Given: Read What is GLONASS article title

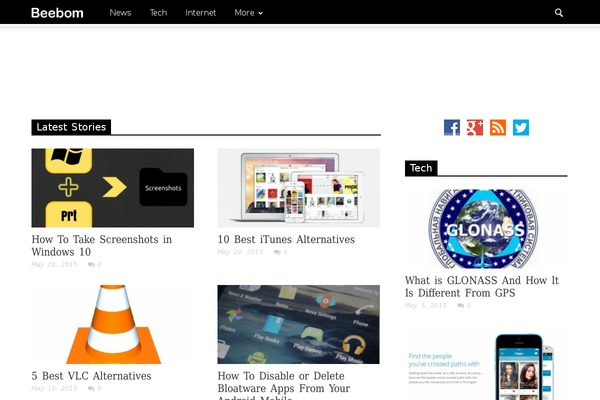Looking at the screenshot, I should click(482, 286).
